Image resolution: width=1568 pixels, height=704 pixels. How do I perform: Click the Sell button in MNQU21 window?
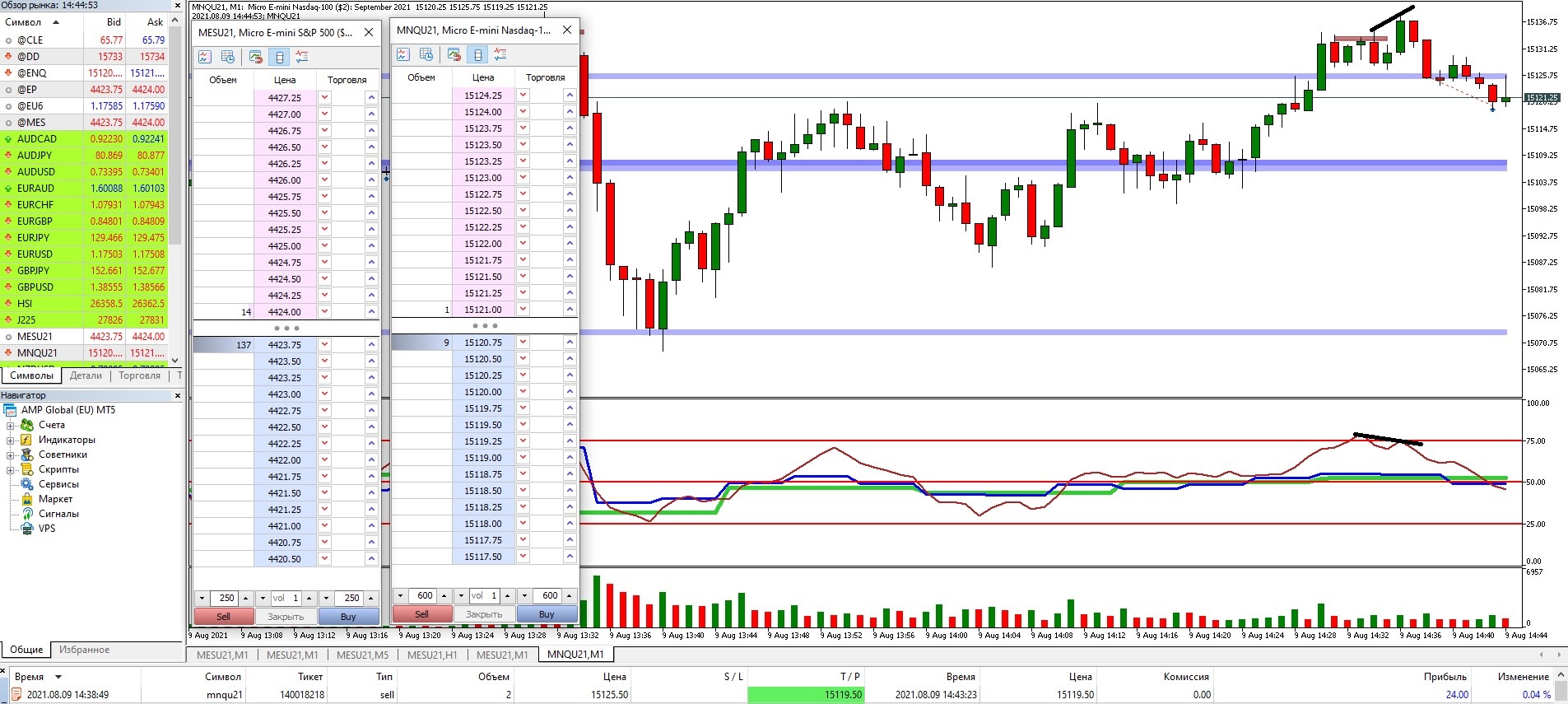click(421, 614)
